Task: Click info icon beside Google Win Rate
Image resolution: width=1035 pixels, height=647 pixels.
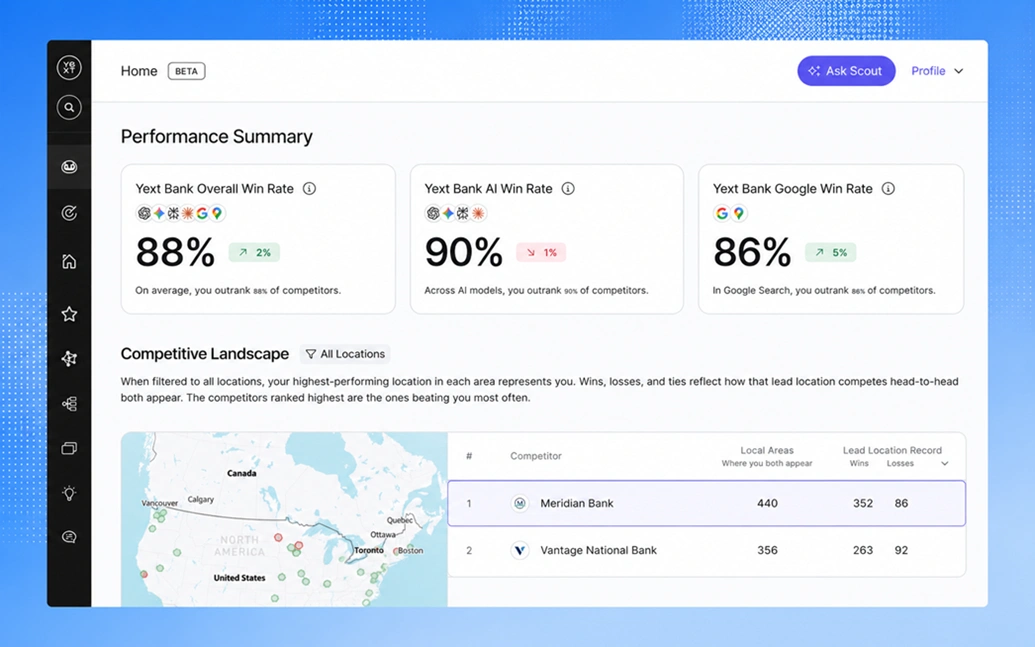Action: 888,189
